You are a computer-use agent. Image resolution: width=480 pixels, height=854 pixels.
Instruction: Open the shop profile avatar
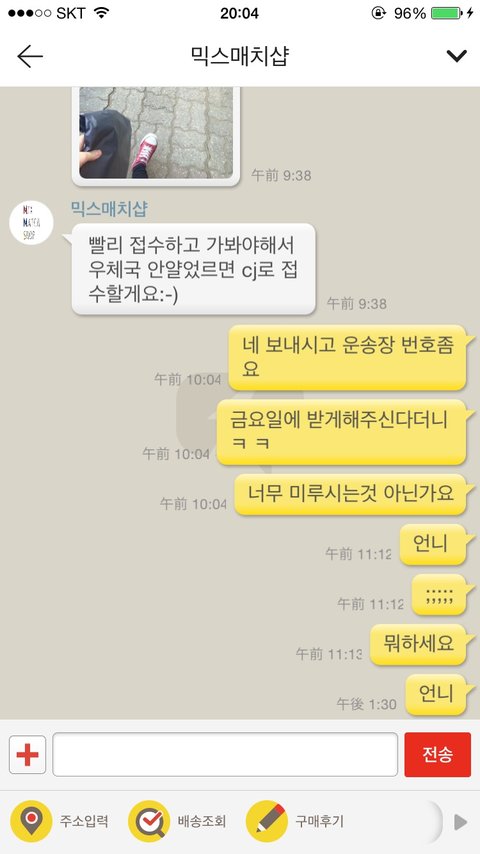[x=31, y=222]
